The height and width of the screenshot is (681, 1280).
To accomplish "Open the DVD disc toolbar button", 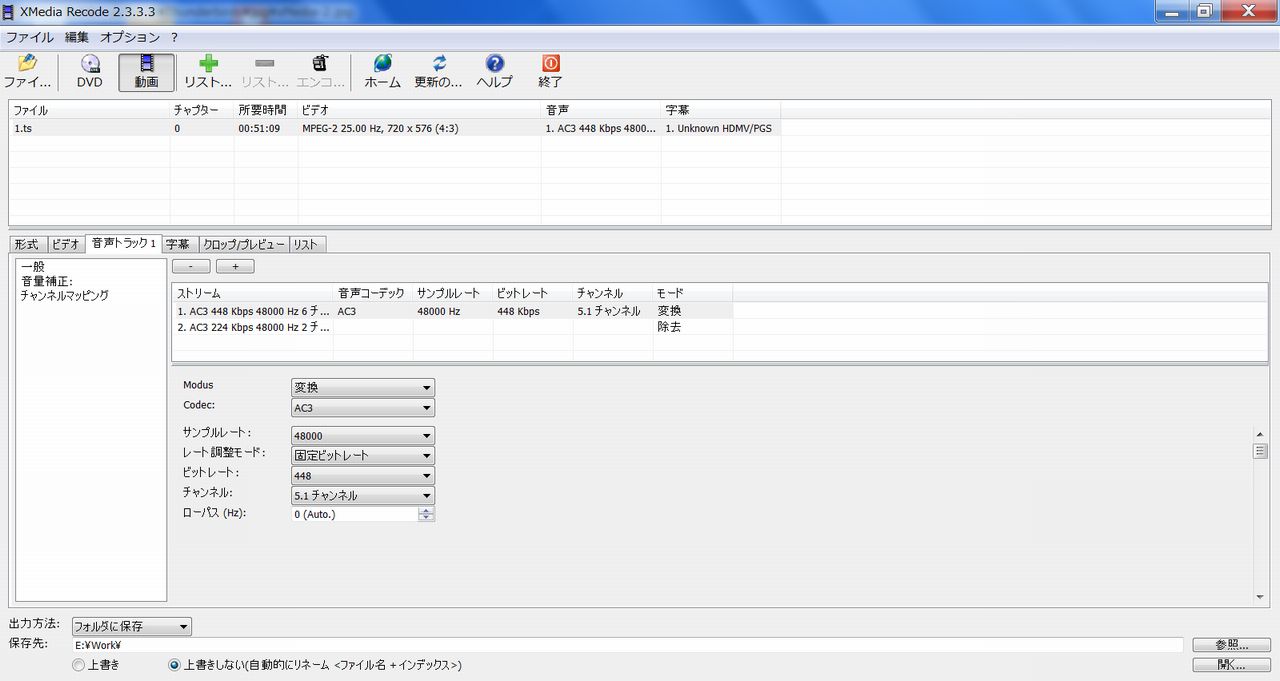I will pyautogui.click(x=90, y=71).
